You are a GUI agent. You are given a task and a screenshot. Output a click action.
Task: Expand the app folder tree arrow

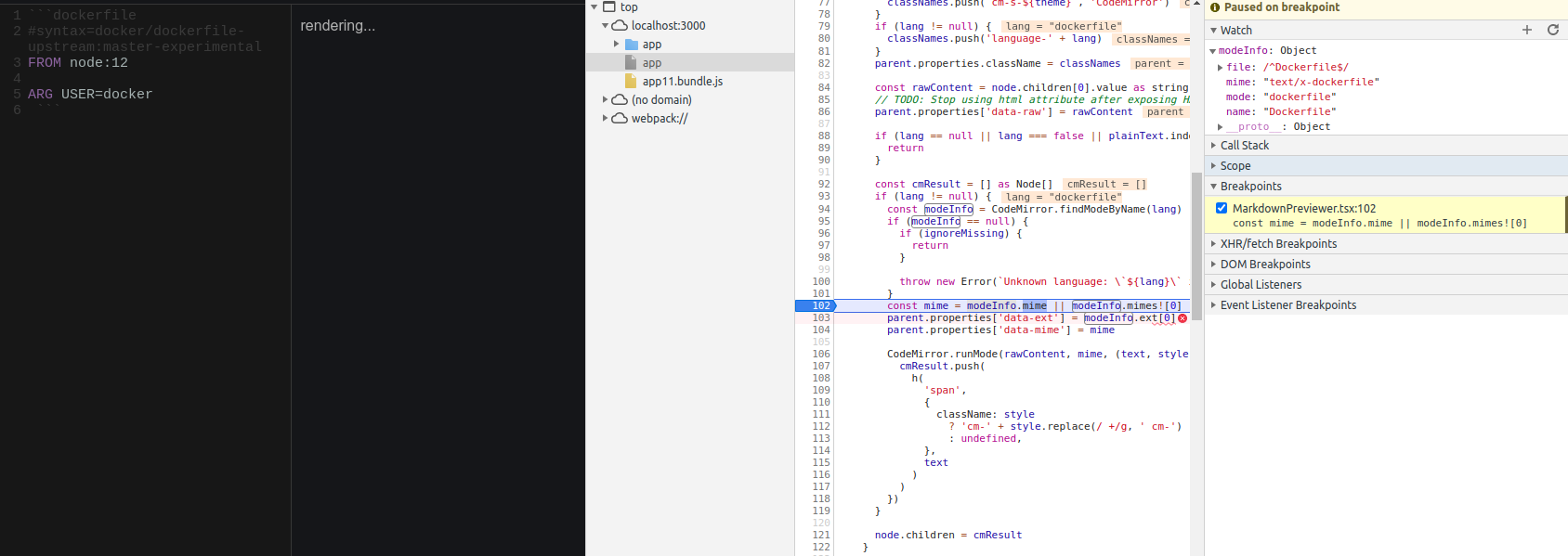point(616,45)
